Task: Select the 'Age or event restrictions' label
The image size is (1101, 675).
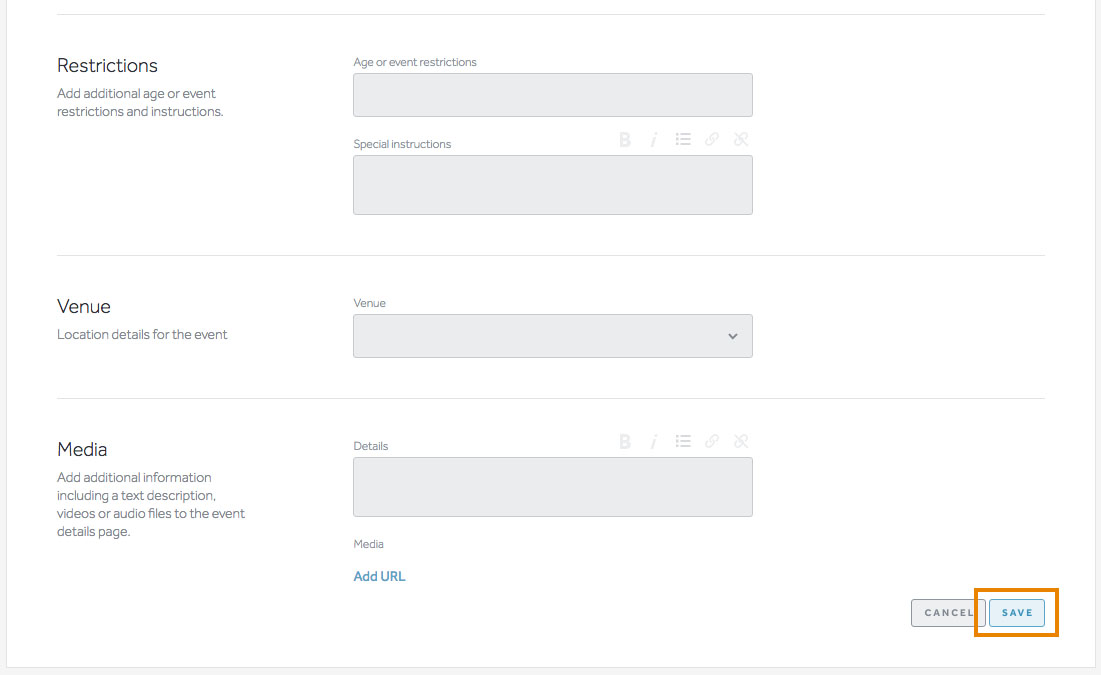Action: pyautogui.click(x=415, y=62)
